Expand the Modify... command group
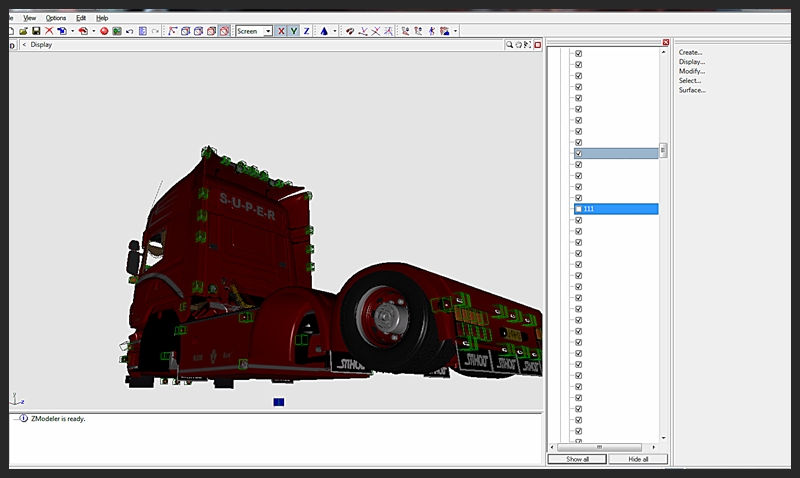800x478 pixels. click(x=692, y=72)
